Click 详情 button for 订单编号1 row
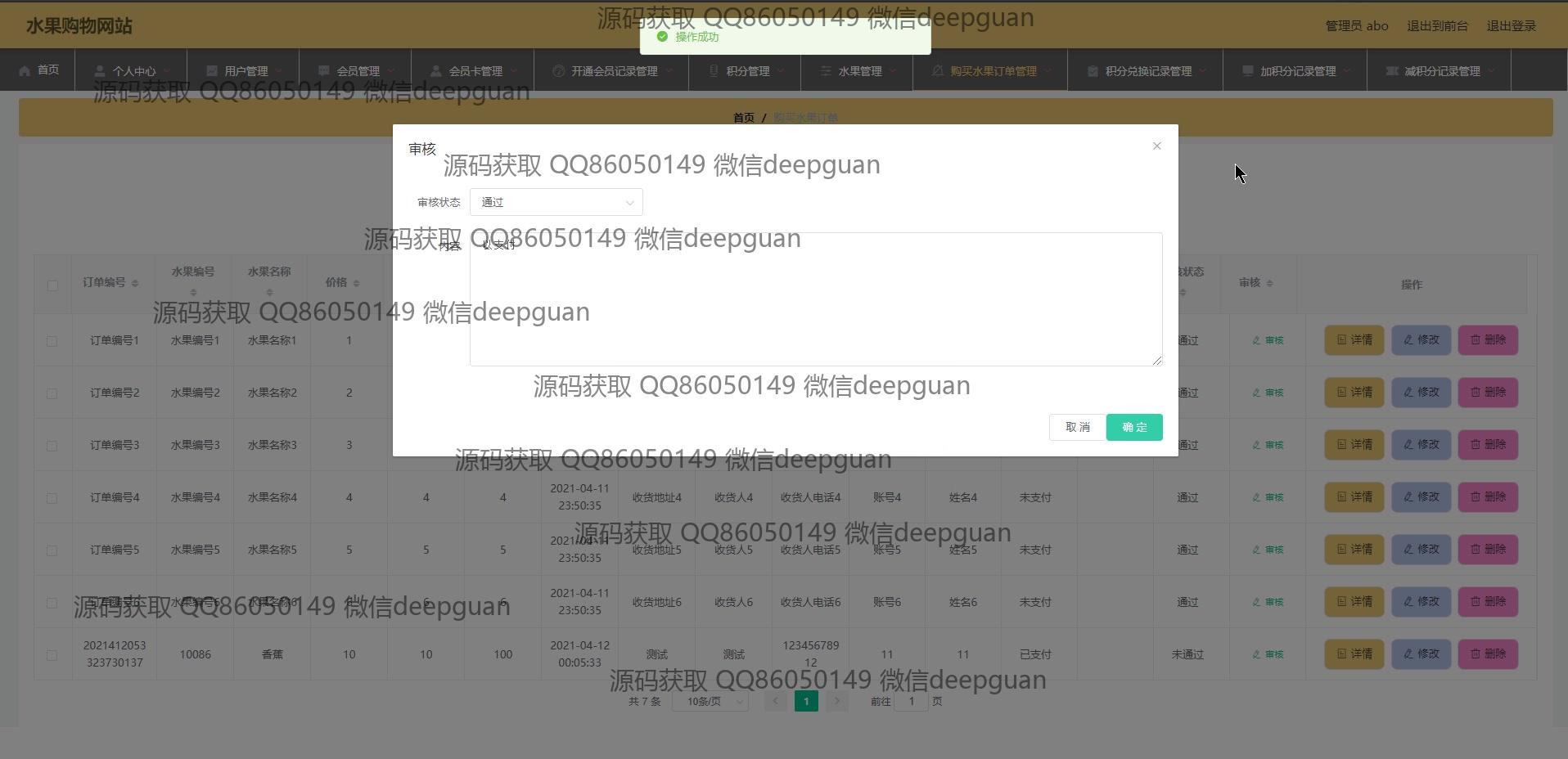The width and height of the screenshot is (1568, 759). tap(1354, 340)
